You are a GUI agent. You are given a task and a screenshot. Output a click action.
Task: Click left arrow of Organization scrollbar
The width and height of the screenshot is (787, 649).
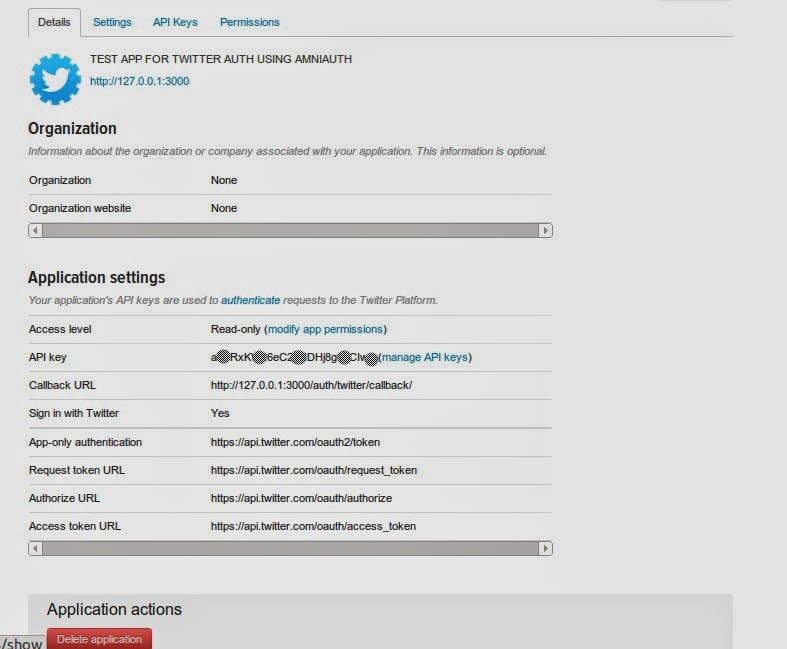pyautogui.click(x=35, y=230)
